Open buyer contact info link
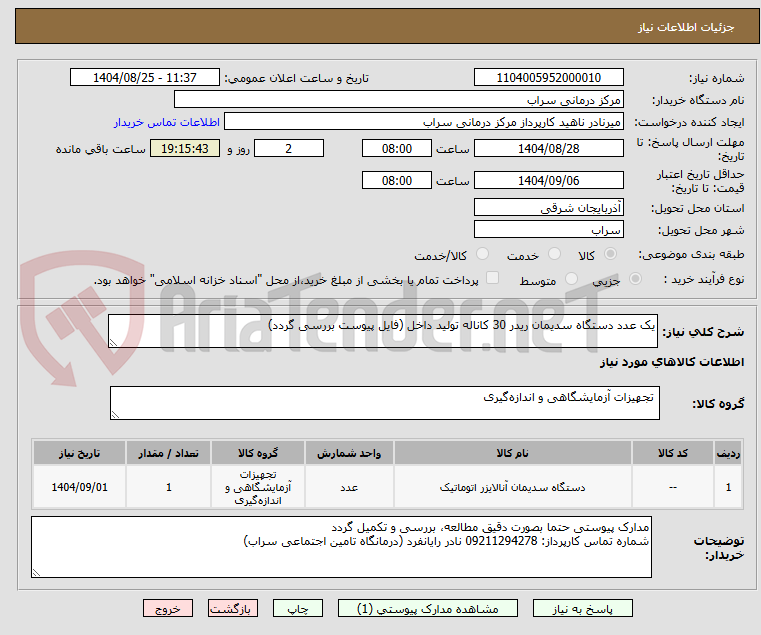This screenshot has height=635, width=761. tap(166, 122)
